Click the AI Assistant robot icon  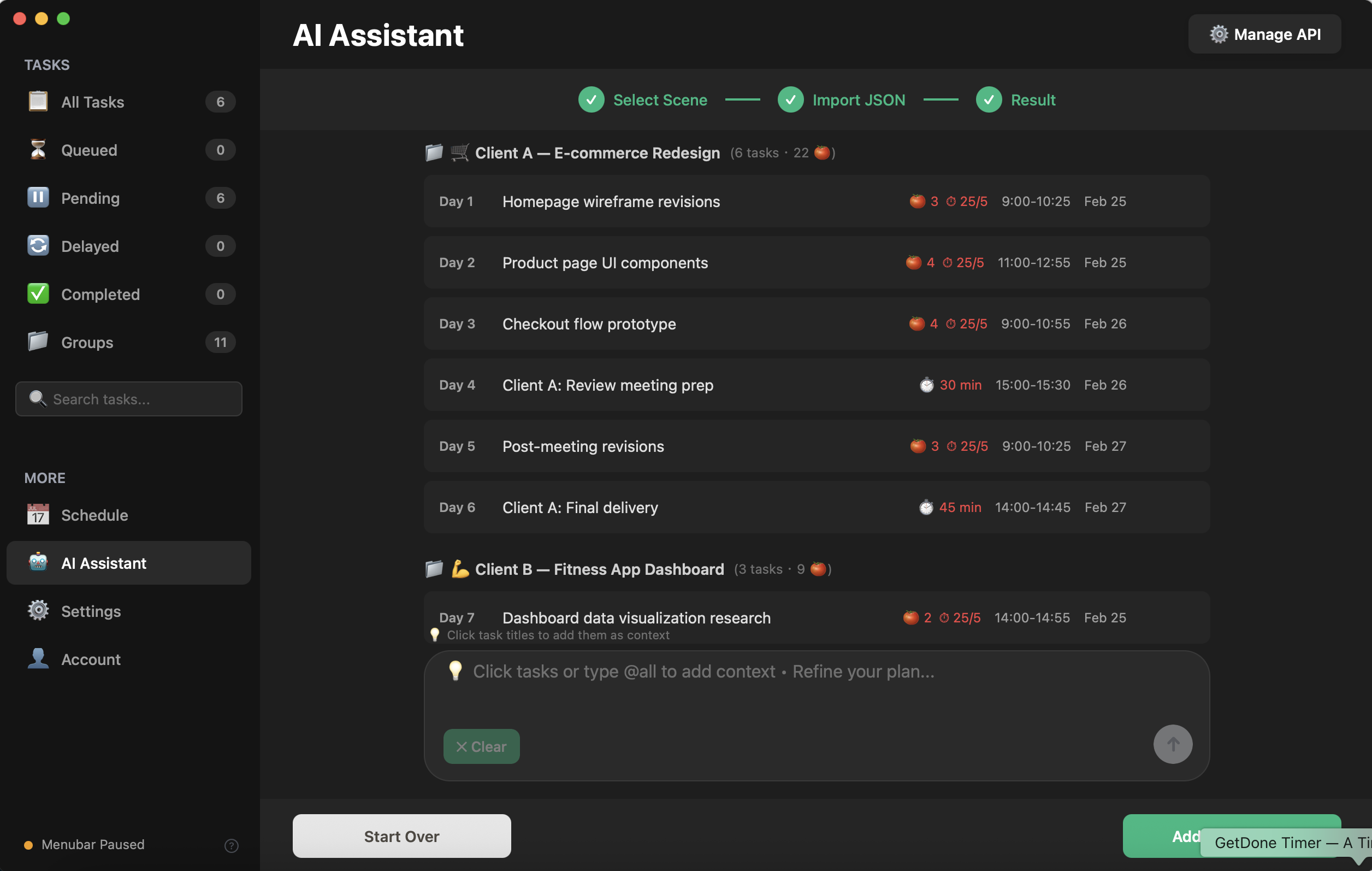pyautogui.click(x=38, y=563)
